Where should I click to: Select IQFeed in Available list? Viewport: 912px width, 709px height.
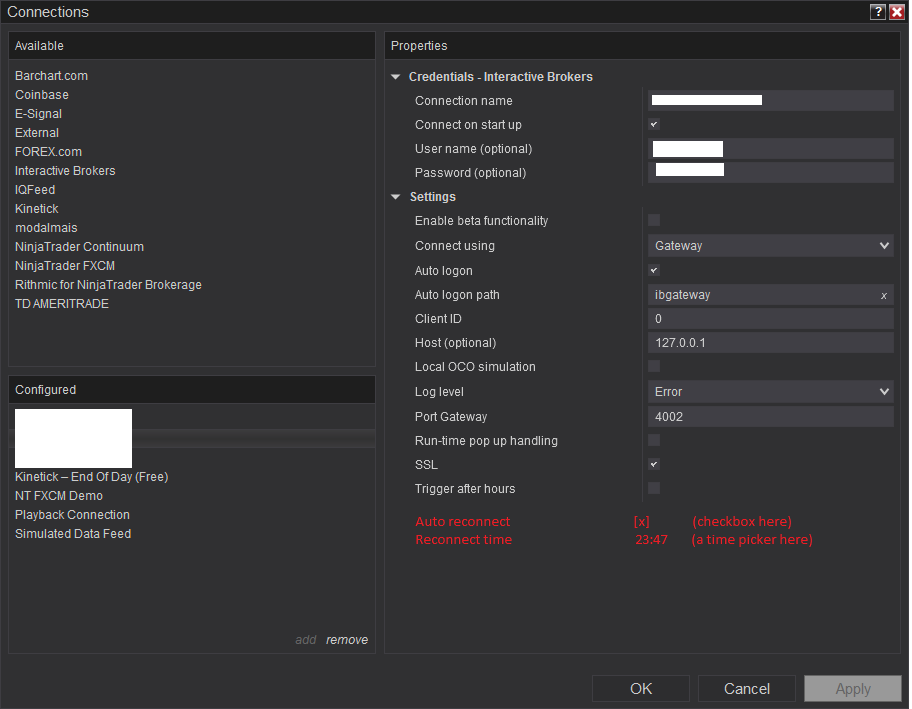[35, 190]
